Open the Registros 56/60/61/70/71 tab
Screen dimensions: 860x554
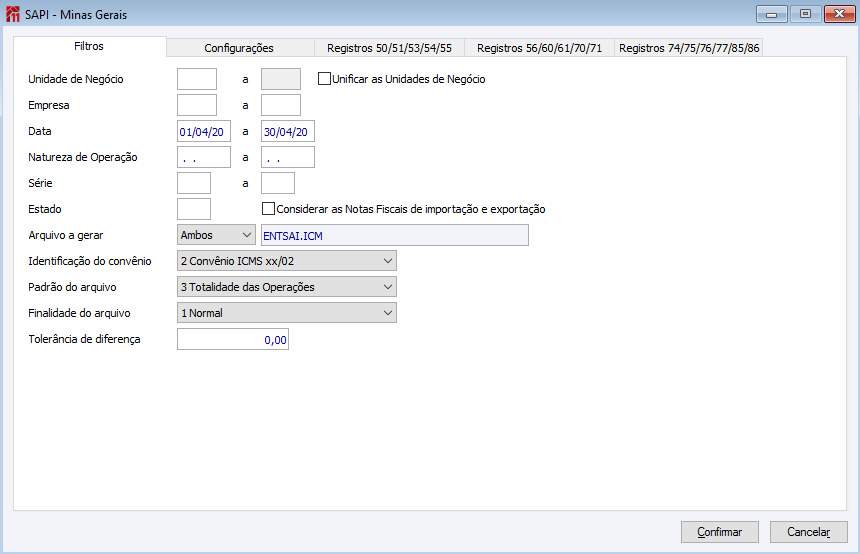pos(539,48)
